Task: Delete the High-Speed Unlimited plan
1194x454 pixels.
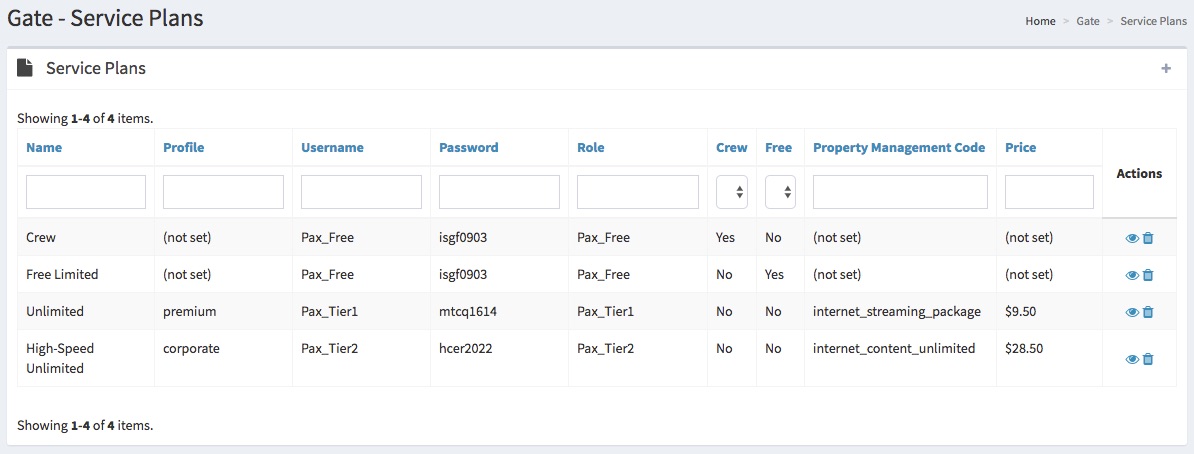Action: pyautogui.click(x=1148, y=359)
